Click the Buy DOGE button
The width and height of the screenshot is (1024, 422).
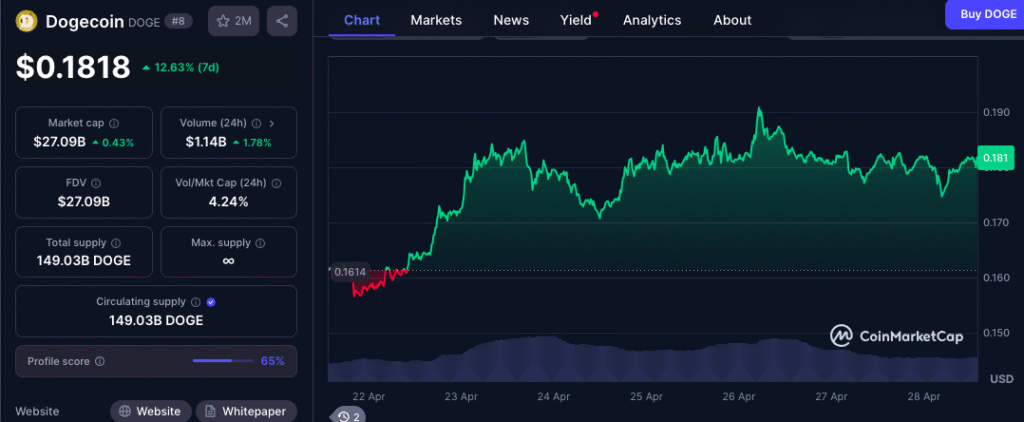985,14
